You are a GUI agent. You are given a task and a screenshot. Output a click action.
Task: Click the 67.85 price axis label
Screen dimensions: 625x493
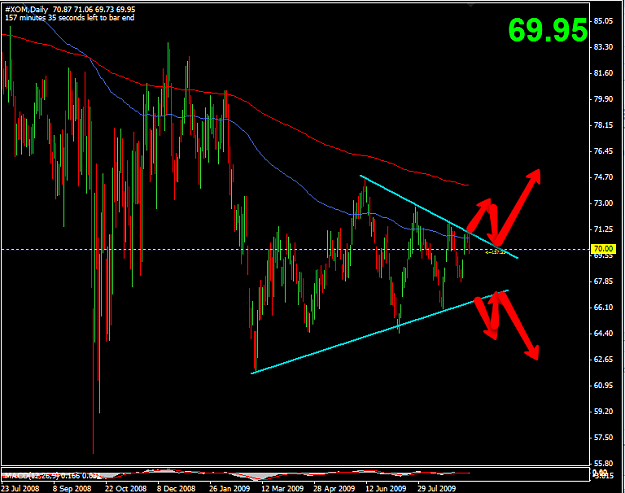click(603, 281)
